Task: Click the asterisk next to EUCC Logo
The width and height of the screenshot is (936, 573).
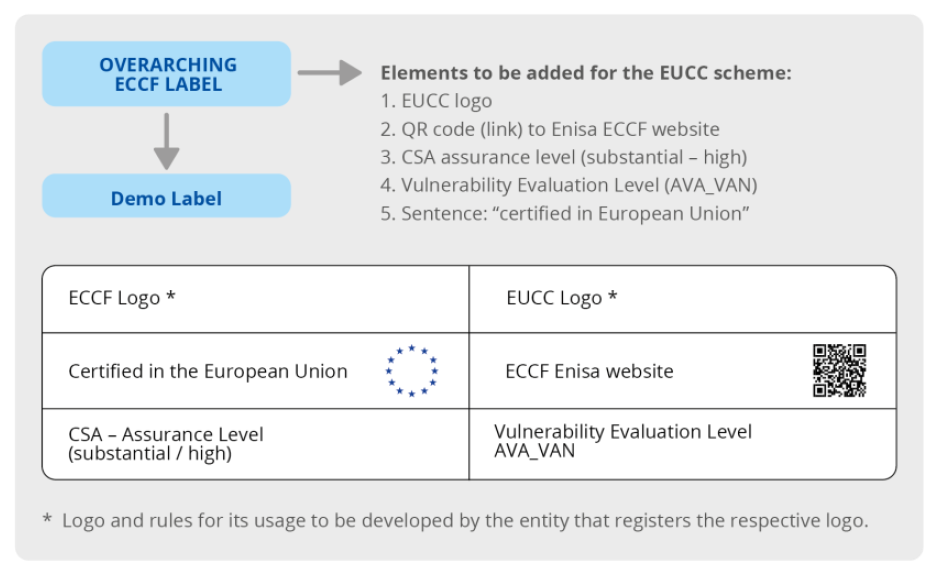Action: point(612,295)
